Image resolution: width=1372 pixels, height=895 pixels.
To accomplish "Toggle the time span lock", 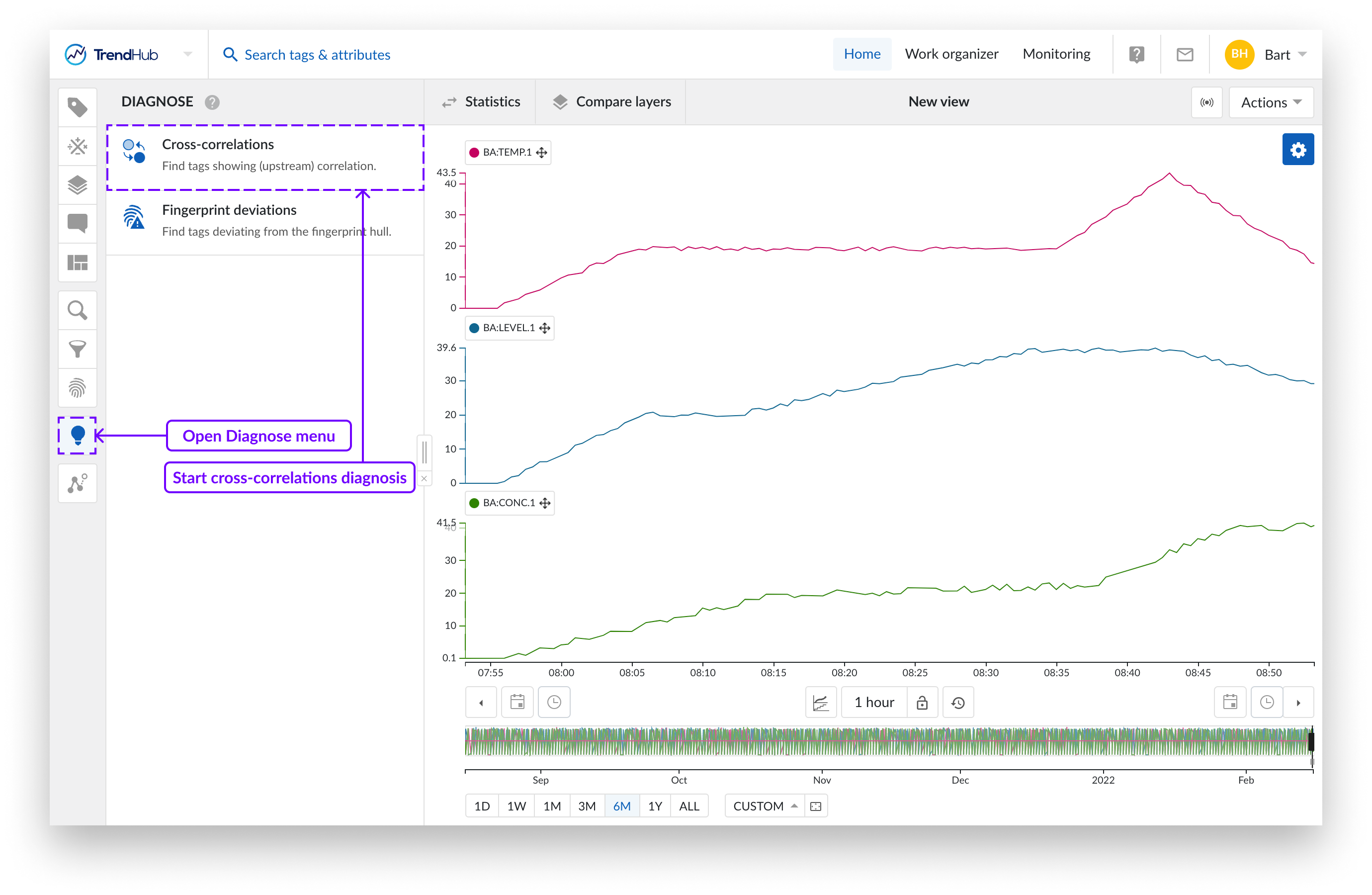I will (x=922, y=703).
